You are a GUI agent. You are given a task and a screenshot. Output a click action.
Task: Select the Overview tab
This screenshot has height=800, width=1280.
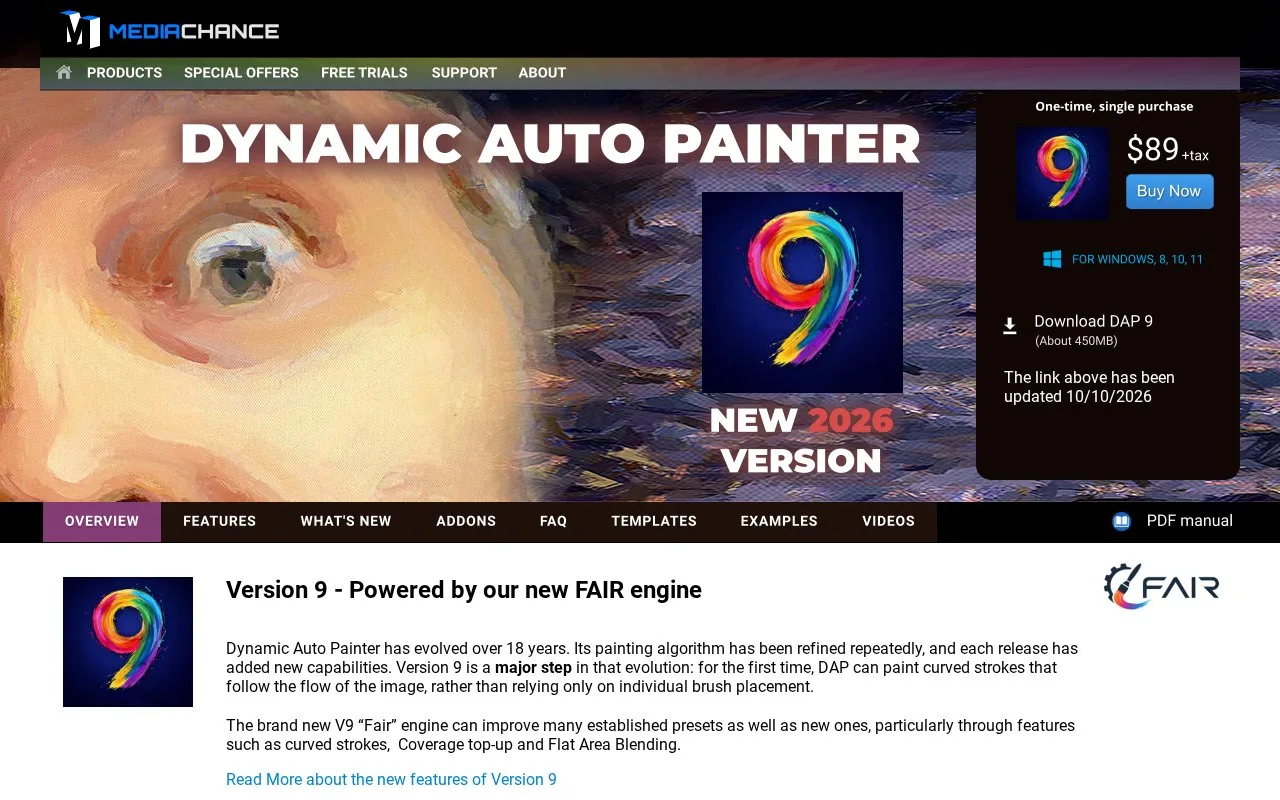102,521
